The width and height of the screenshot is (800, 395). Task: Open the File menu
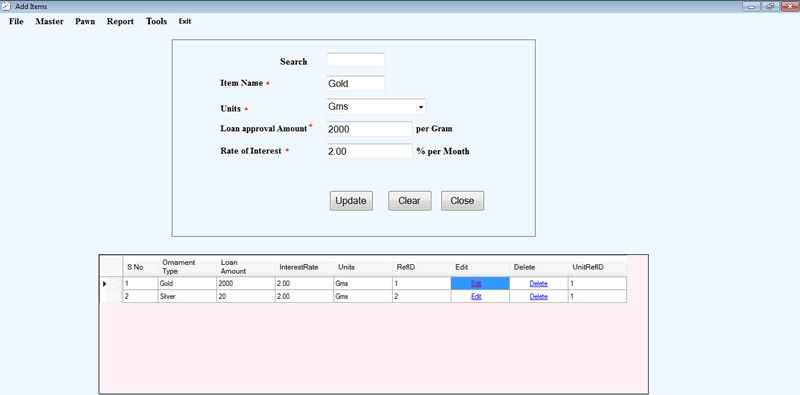[16, 21]
